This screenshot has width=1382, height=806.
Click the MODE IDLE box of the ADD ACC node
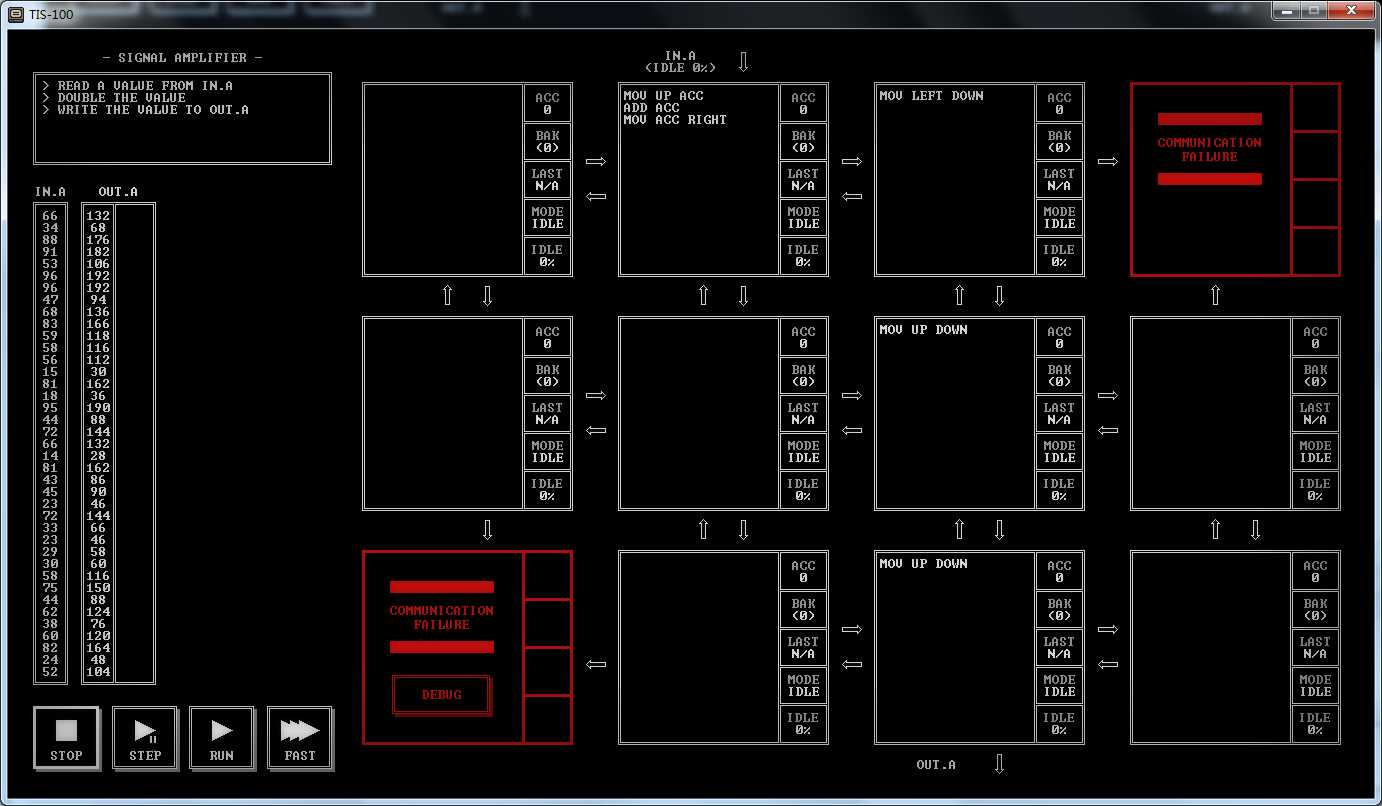[804, 217]
